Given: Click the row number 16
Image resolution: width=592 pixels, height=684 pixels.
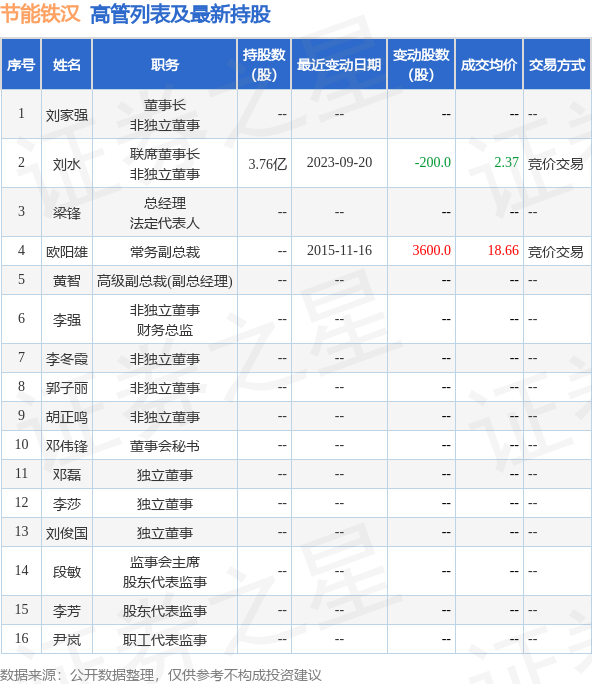Looking at the screenshot, I should point(21,638).
